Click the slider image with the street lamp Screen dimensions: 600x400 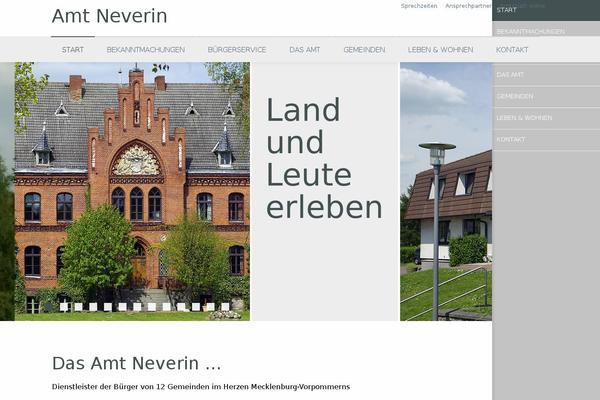tap(446, 191)
